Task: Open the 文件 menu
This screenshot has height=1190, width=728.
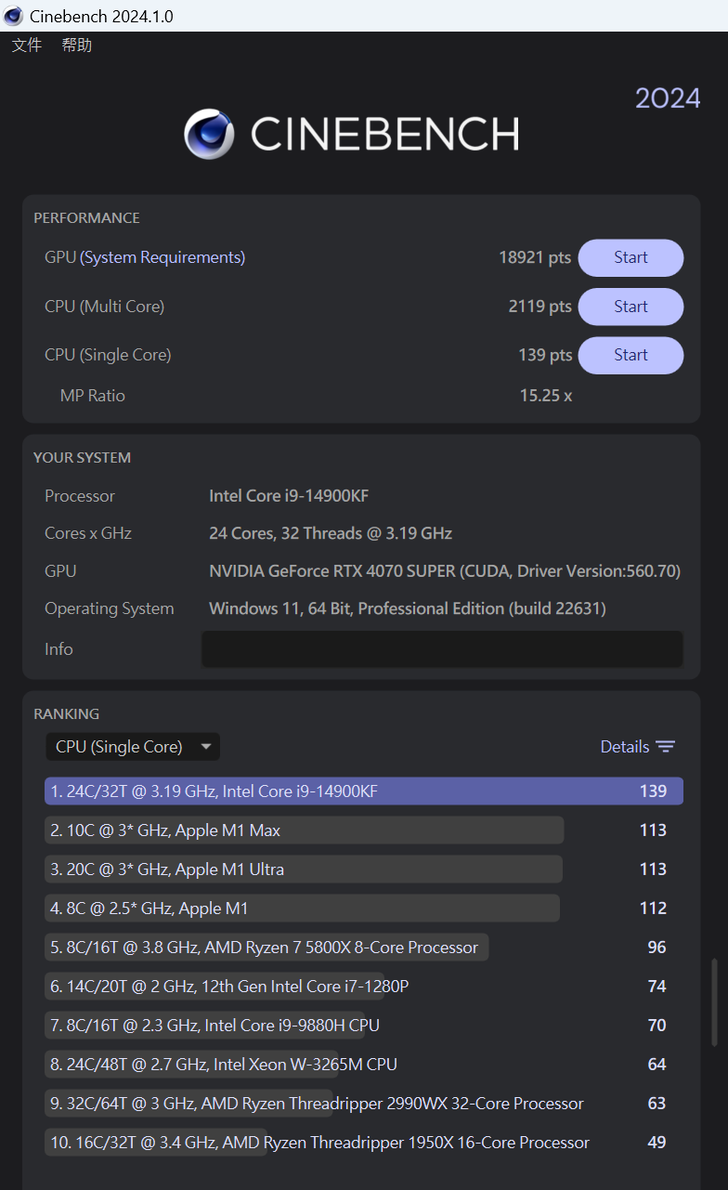Action: coord(27,45)
